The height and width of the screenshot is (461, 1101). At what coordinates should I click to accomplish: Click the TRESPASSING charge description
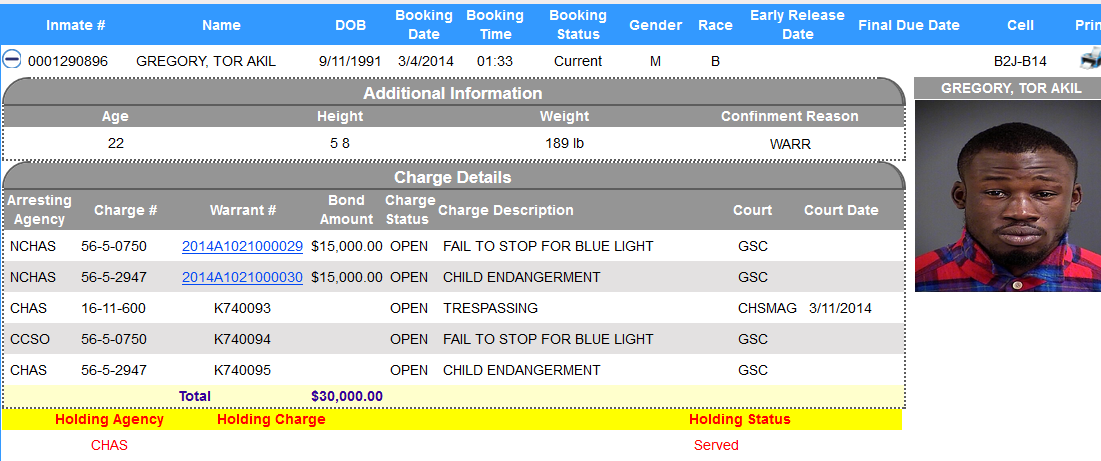click(x=490, y=308)
